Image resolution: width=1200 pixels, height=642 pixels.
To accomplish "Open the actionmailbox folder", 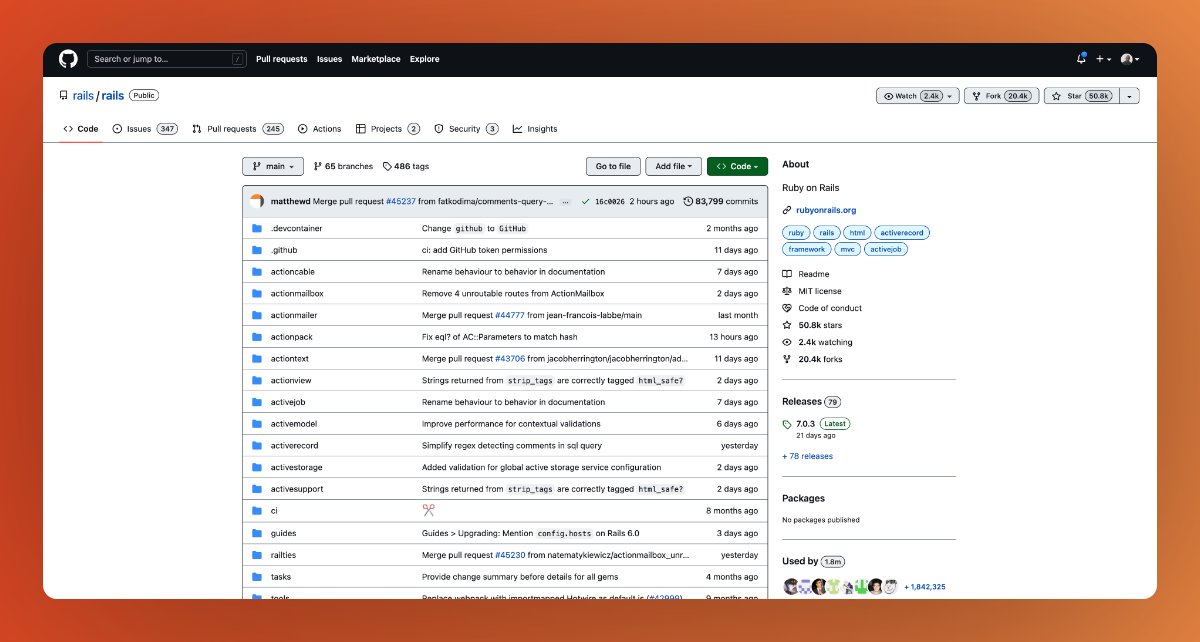I will click(297, 294).
